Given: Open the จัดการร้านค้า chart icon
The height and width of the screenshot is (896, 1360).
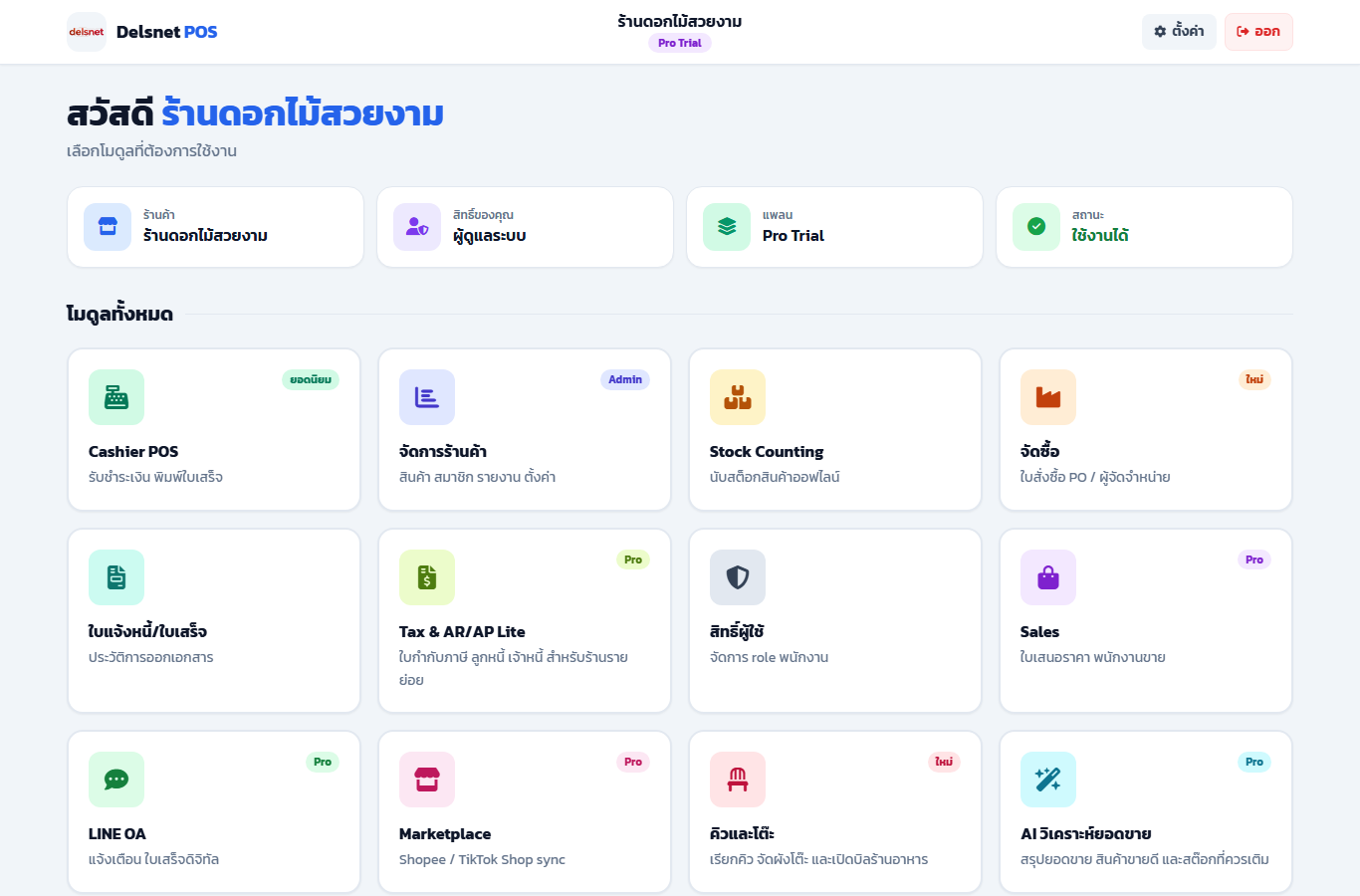Looking at the screenshot, I should [427, 397].
